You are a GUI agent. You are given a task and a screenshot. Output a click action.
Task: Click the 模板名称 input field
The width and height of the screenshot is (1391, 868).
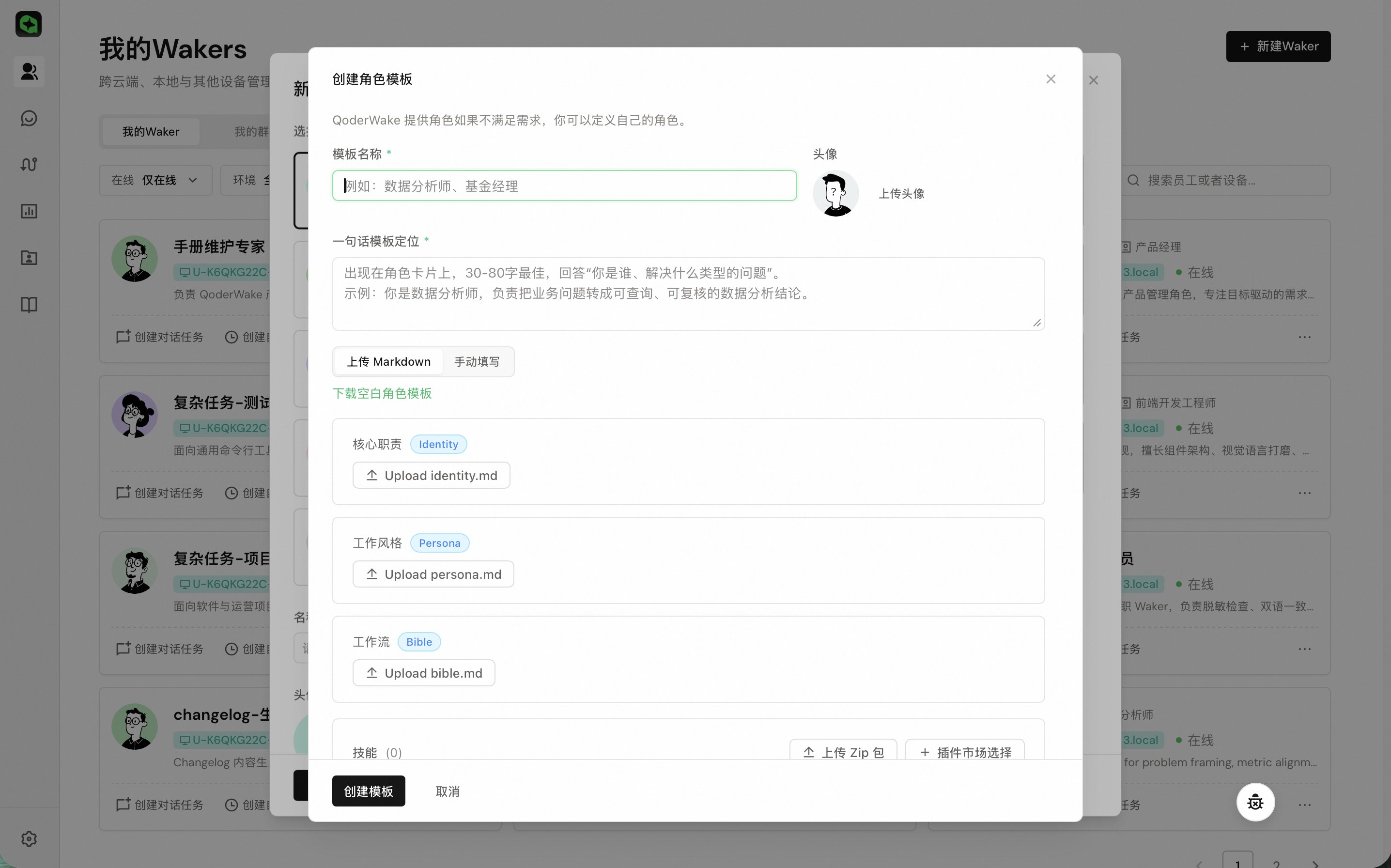coord(564,186)
